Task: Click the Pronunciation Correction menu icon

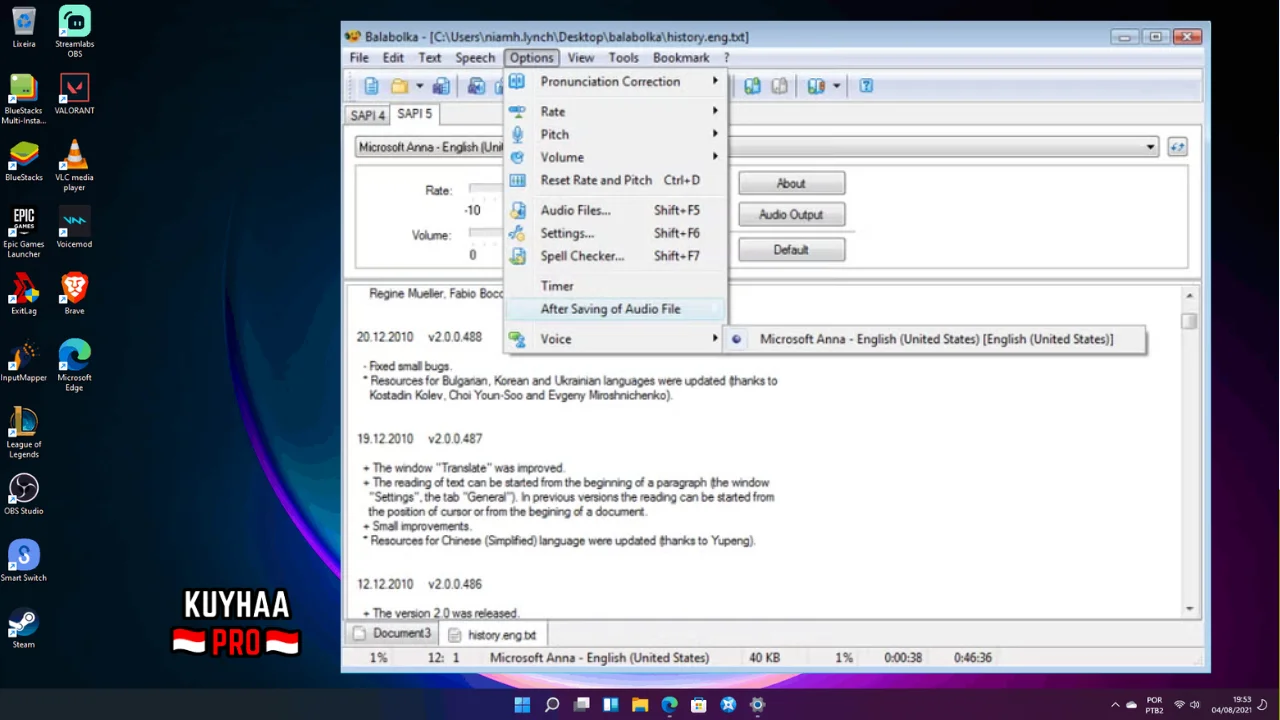Action: tap(517, 82)
